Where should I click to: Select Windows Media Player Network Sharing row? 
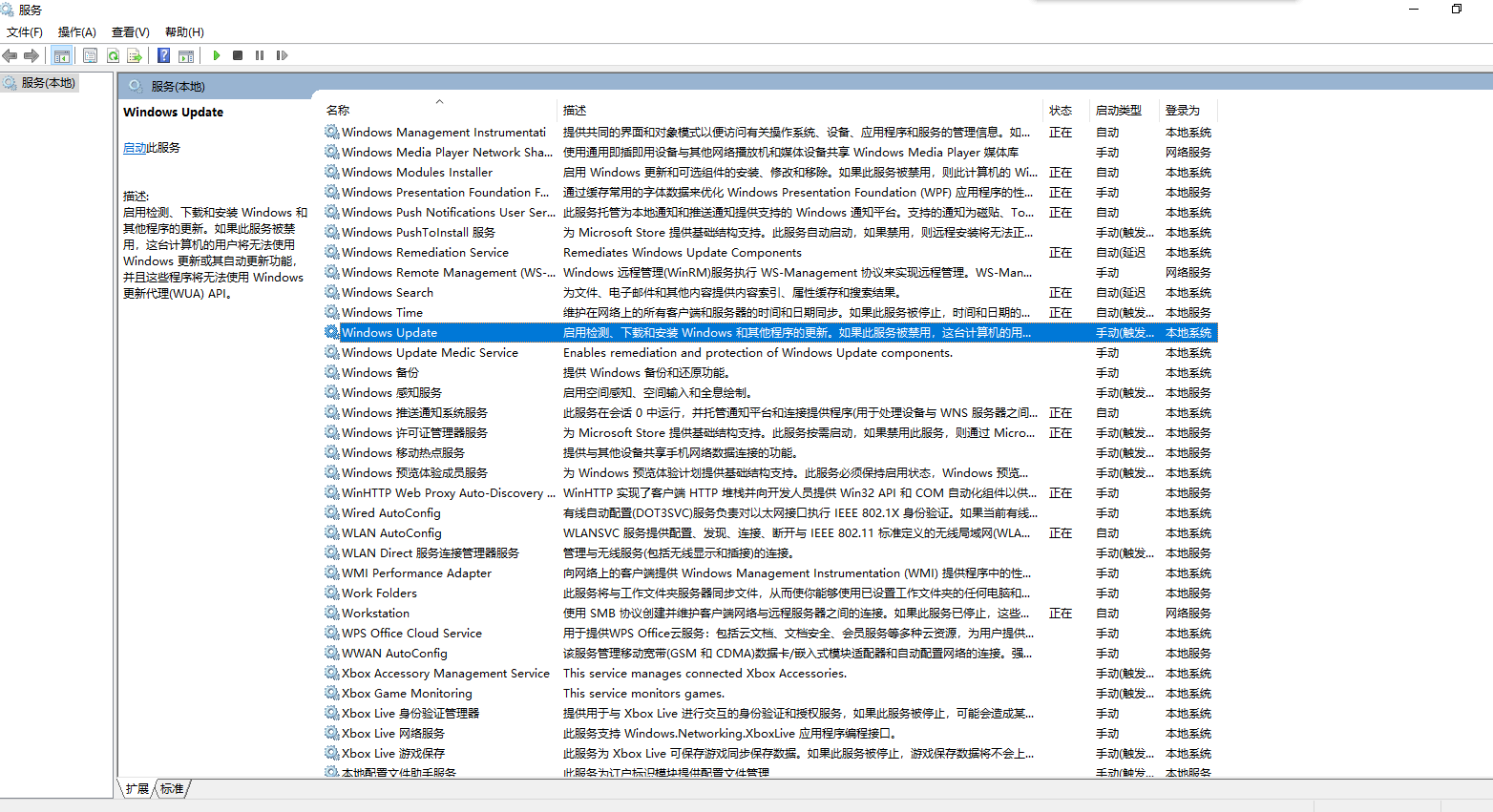(x=770, y=152)
